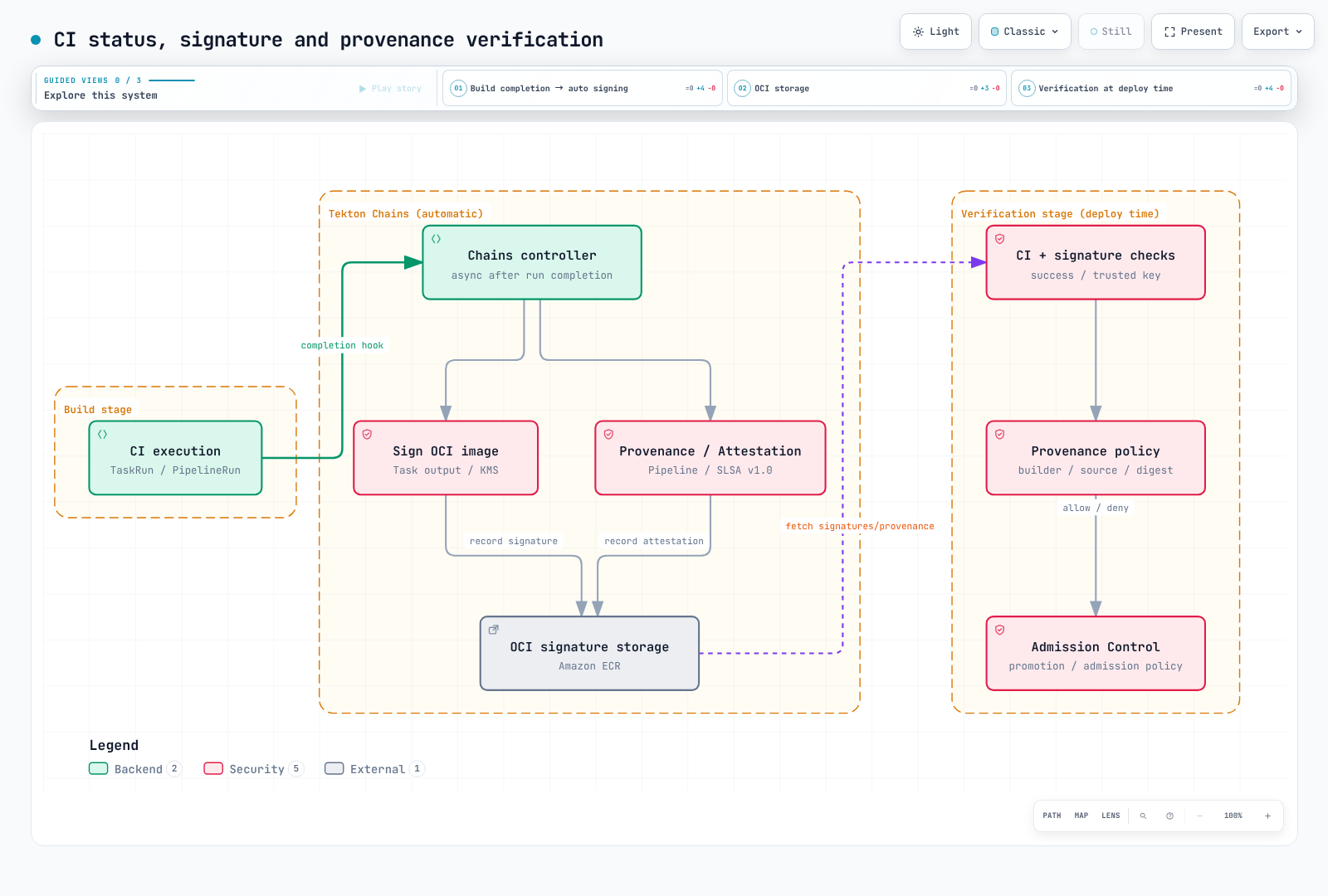Click the 'fetch signatures/provenance' edge label
Image resolution: width=1328 pixels, height=896 pixels.
click(860, 526)
